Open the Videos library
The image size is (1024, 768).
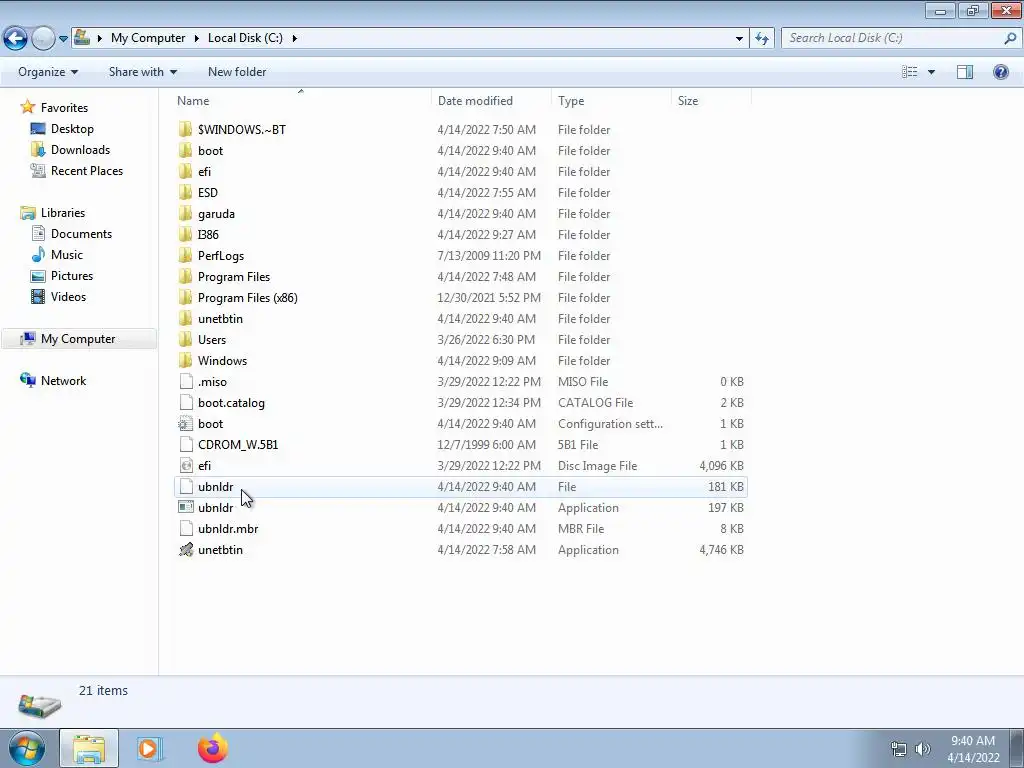68,296
